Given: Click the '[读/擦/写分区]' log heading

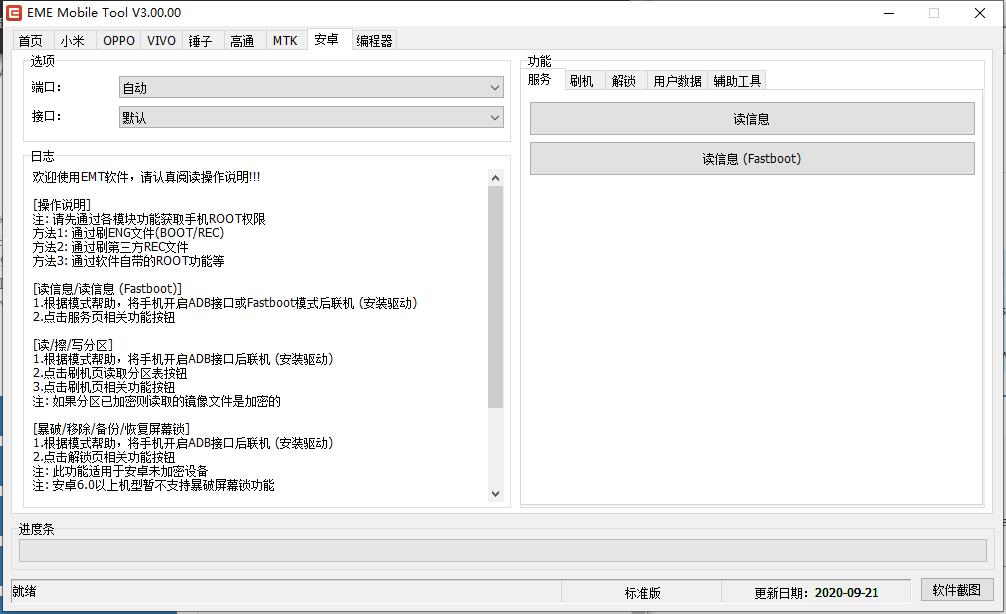Looking at the screenshot, I should pyautogui.click(x=72, y=345).
